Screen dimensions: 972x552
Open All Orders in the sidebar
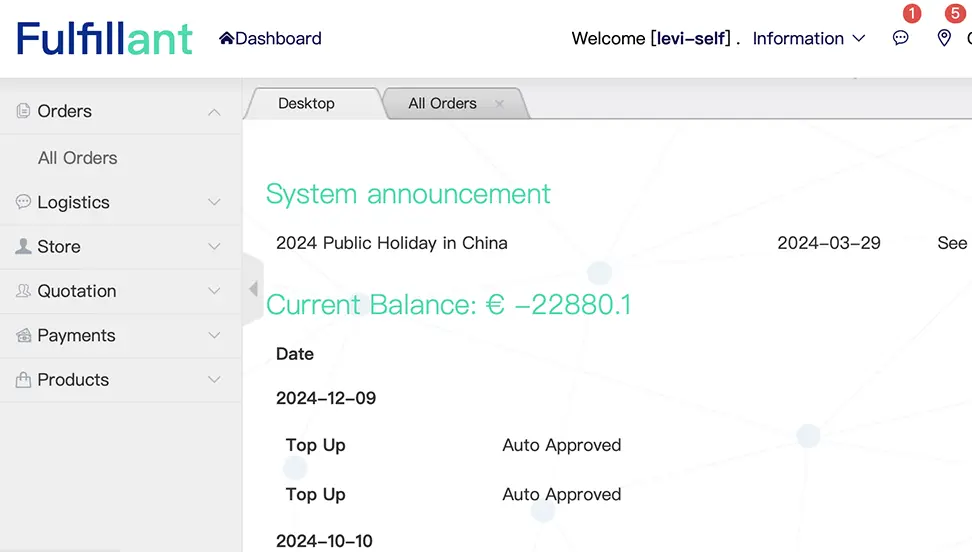(x=77, y=158)
